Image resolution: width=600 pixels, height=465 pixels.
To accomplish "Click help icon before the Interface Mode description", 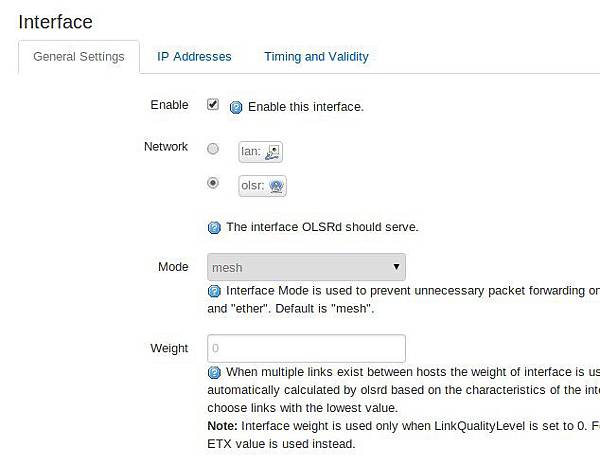I will [214, 291].
